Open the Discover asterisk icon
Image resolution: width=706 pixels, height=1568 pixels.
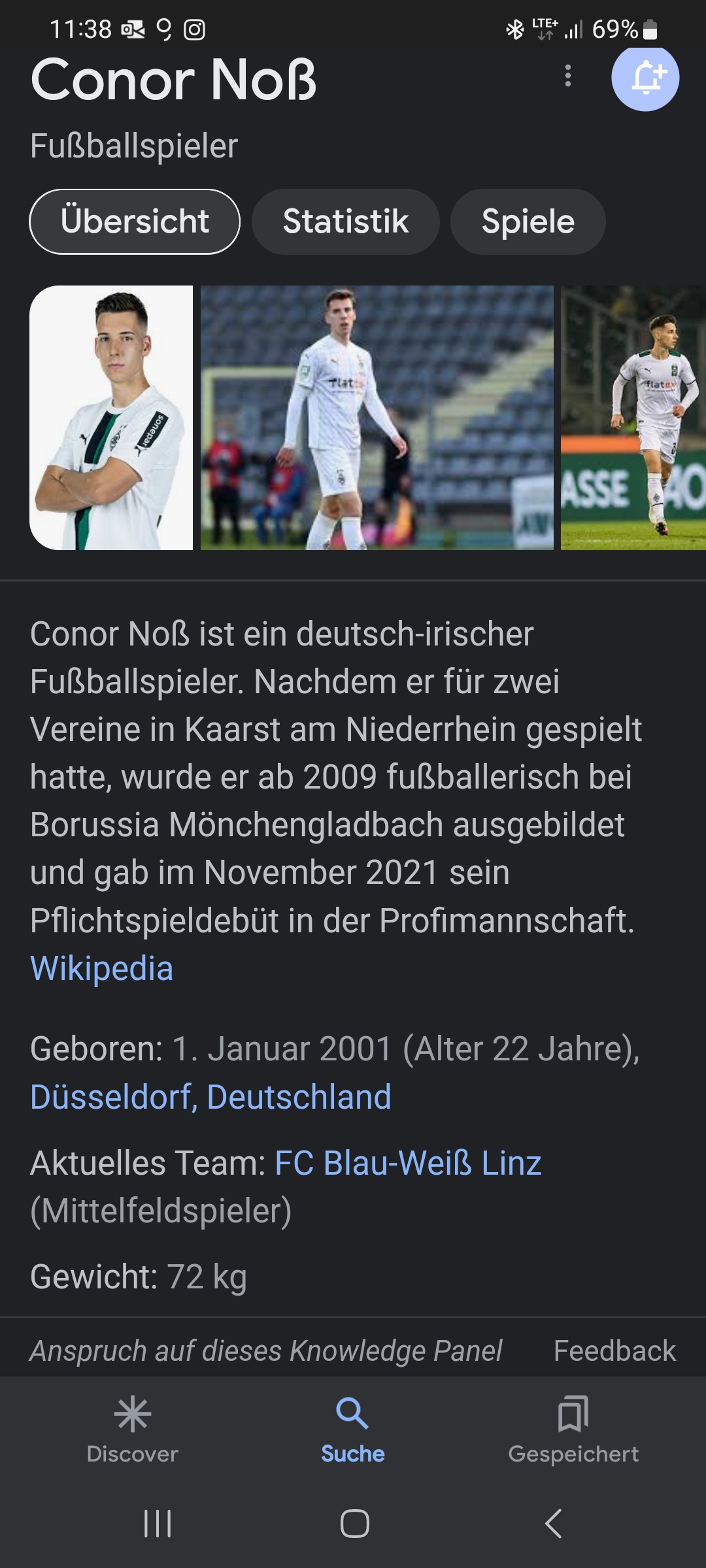pos(132,1414)
